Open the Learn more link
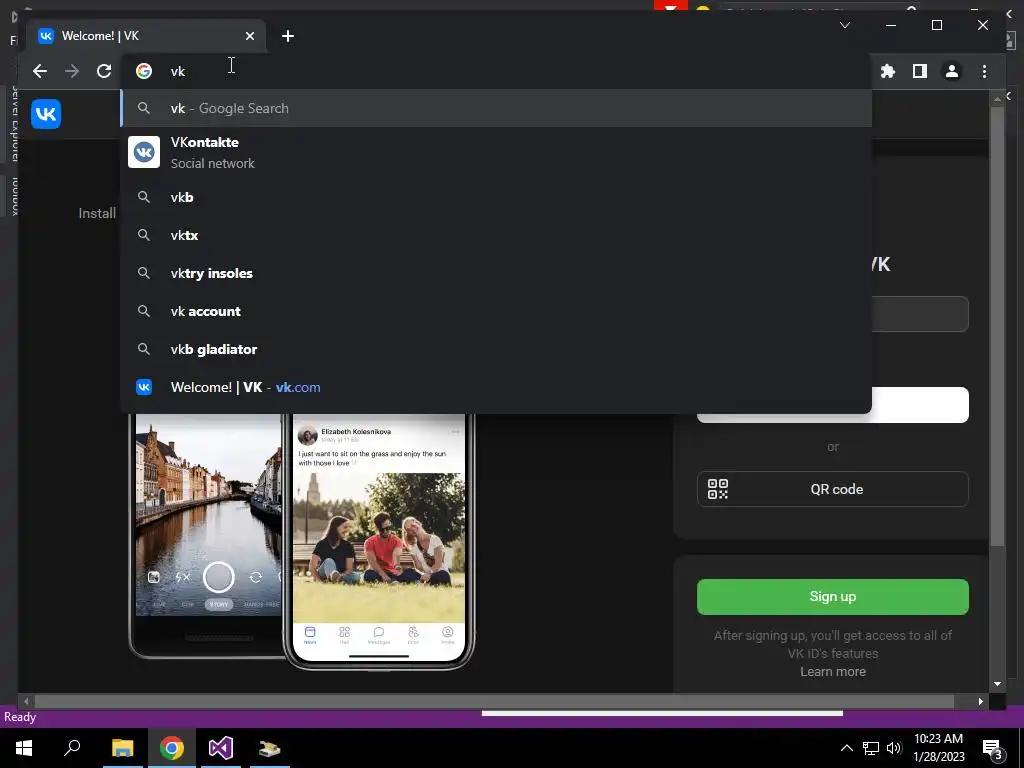Screen dimensions: 1024x768 (833, 671)
